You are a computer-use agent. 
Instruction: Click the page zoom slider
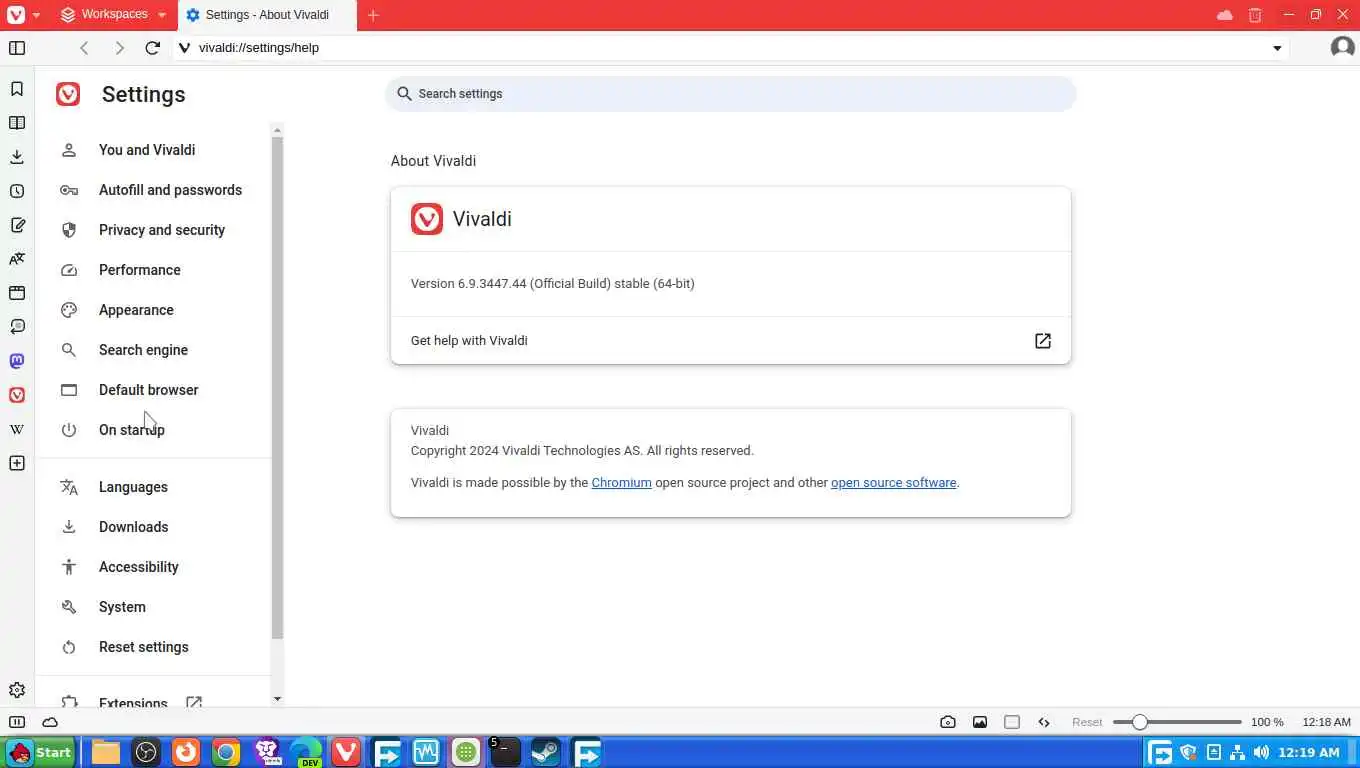point(1177,722)
